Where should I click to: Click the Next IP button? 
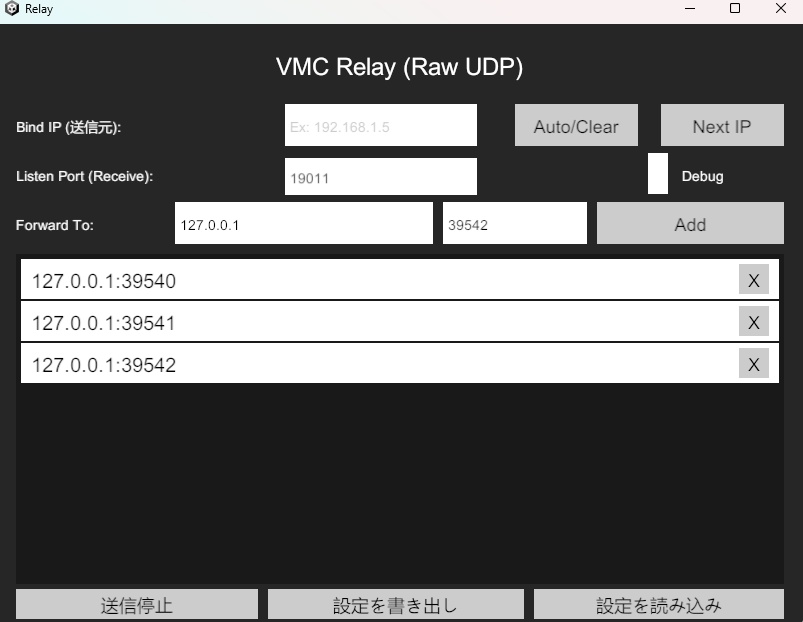coord(722,125)
